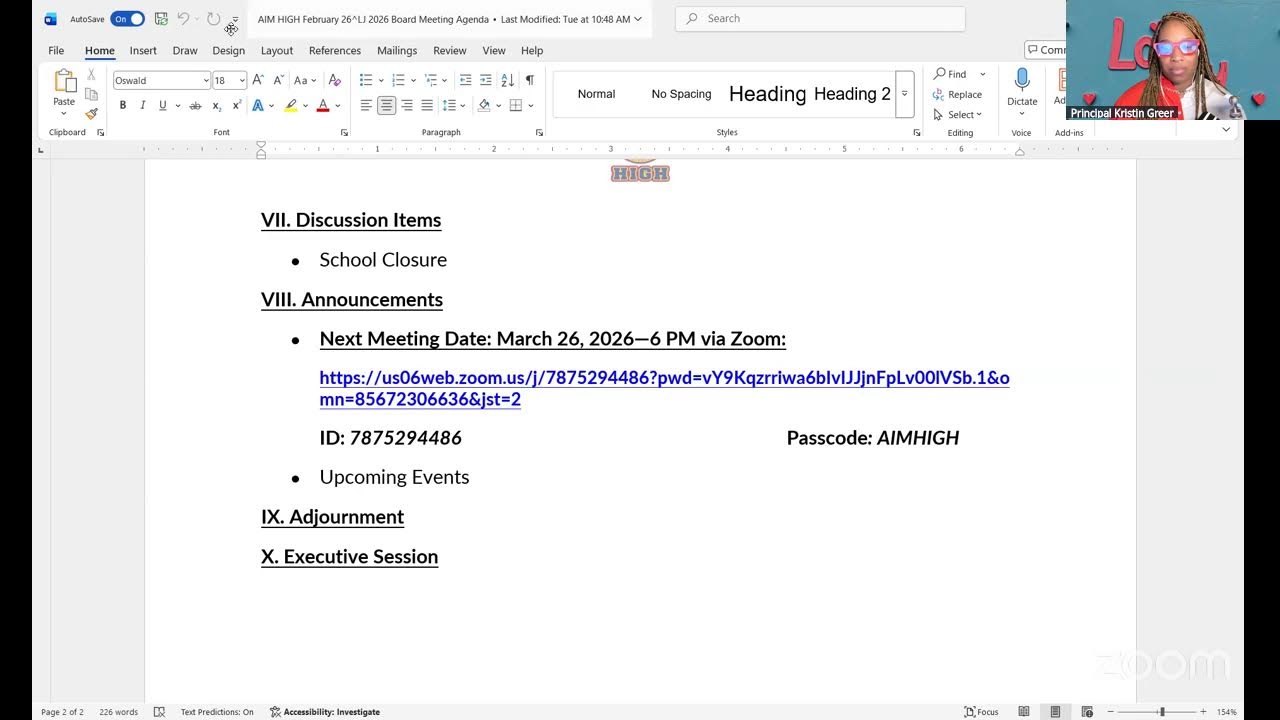
Task: Switch to the References tab
Action: pos(335,50)
